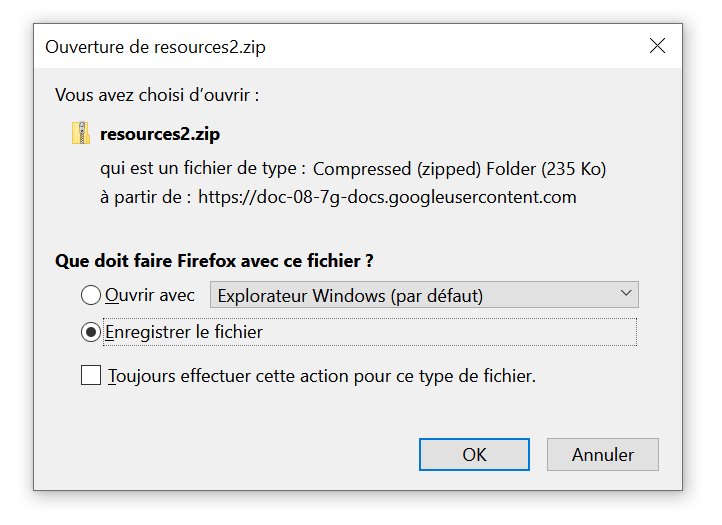Enable Toujours effectuer cette action checkbox
The image size is (722, 525).
tap(91, 375)
